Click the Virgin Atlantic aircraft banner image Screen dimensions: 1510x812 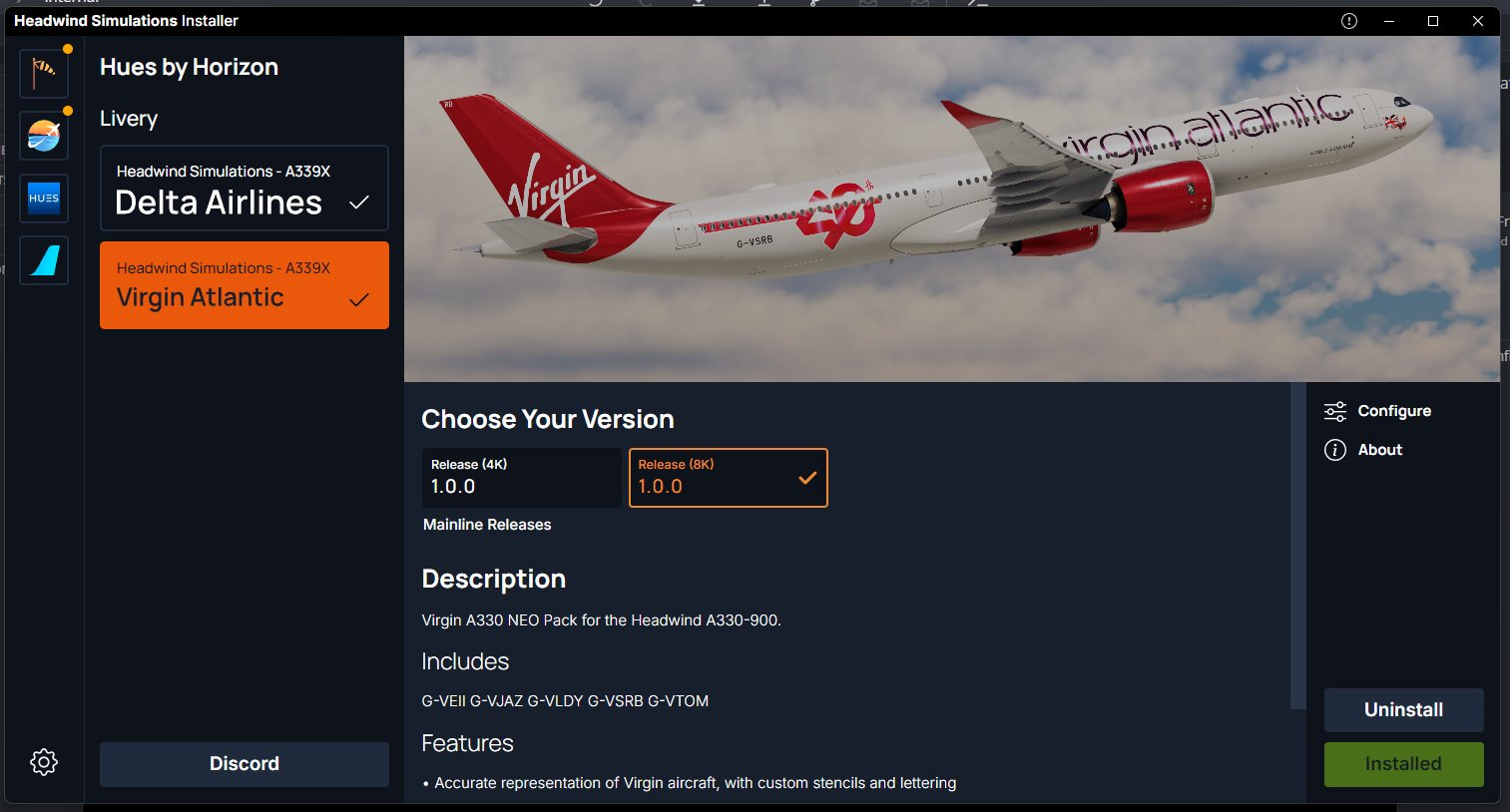coord(952,209)
